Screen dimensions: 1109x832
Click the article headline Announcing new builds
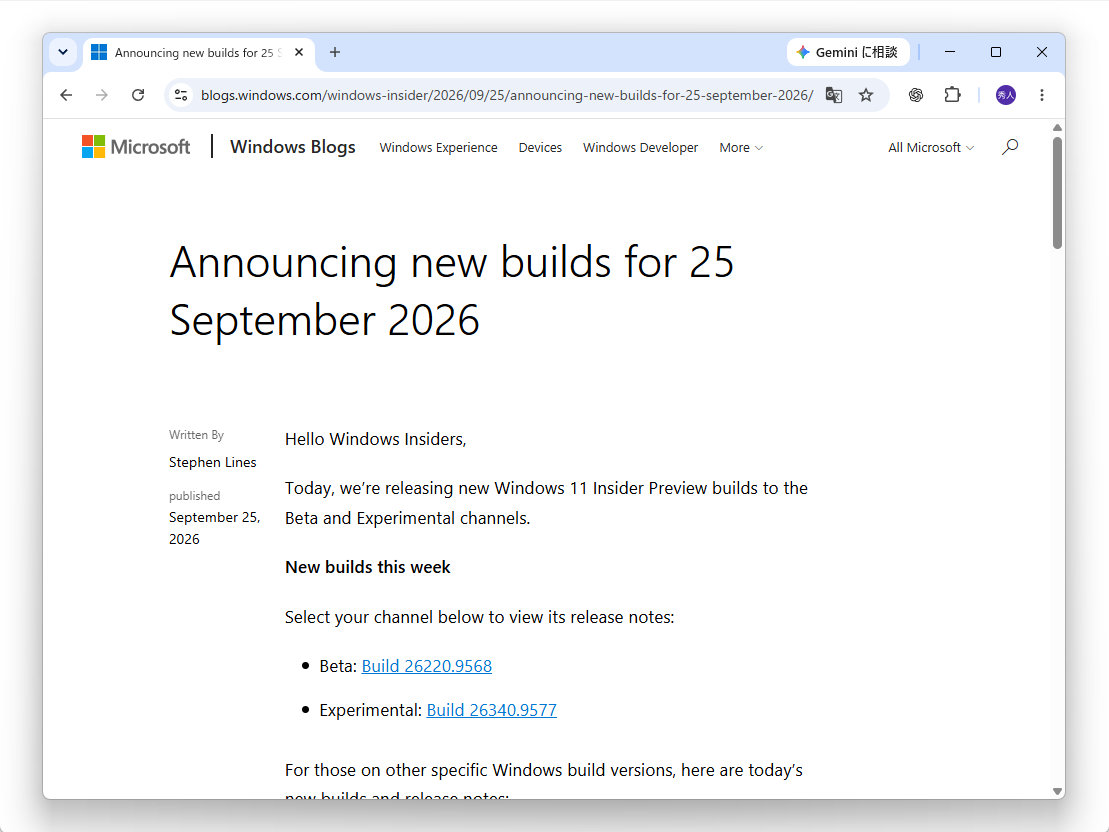click(x=452, y=291)
